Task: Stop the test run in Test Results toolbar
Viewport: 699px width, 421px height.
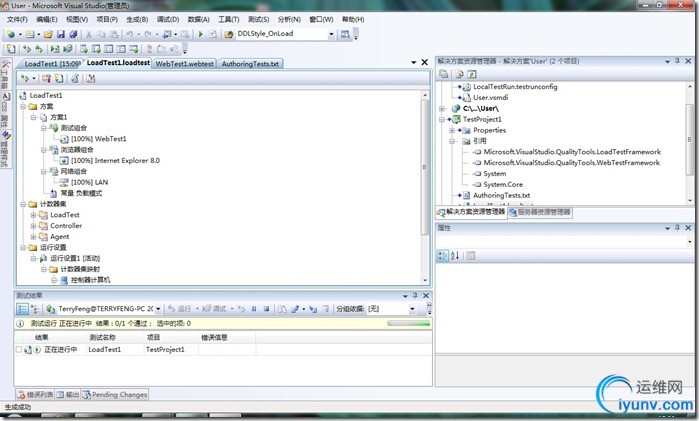Action: (266, 309)
